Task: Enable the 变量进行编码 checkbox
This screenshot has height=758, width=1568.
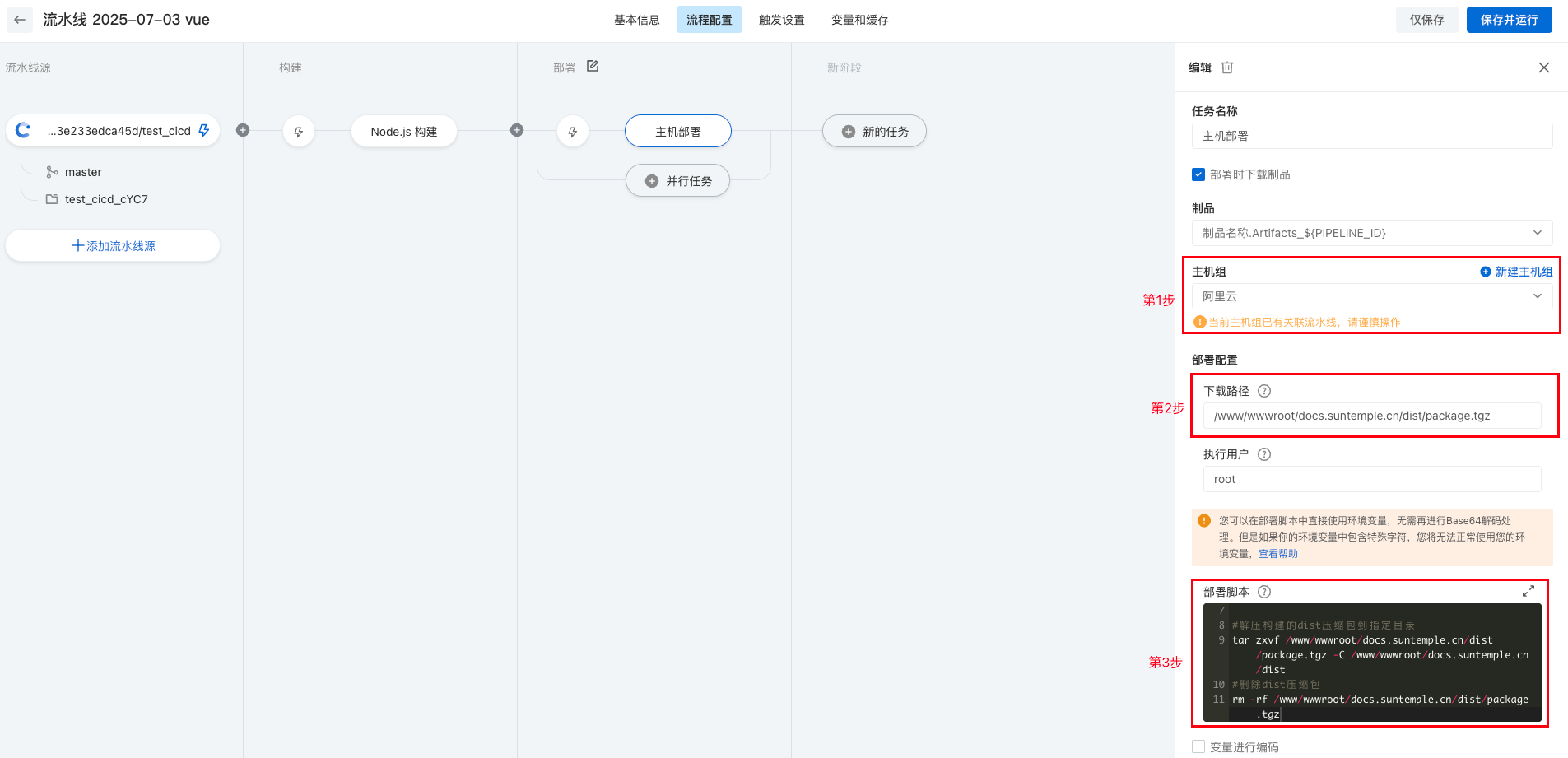Action: coord(1198,746)
